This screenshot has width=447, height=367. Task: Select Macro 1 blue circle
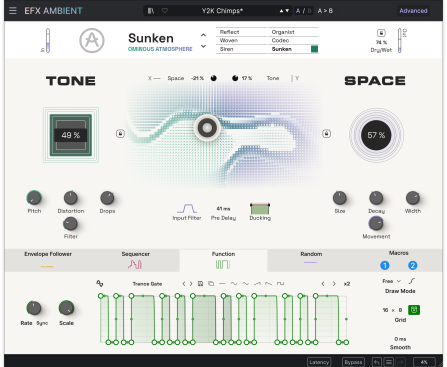[385, 265]
